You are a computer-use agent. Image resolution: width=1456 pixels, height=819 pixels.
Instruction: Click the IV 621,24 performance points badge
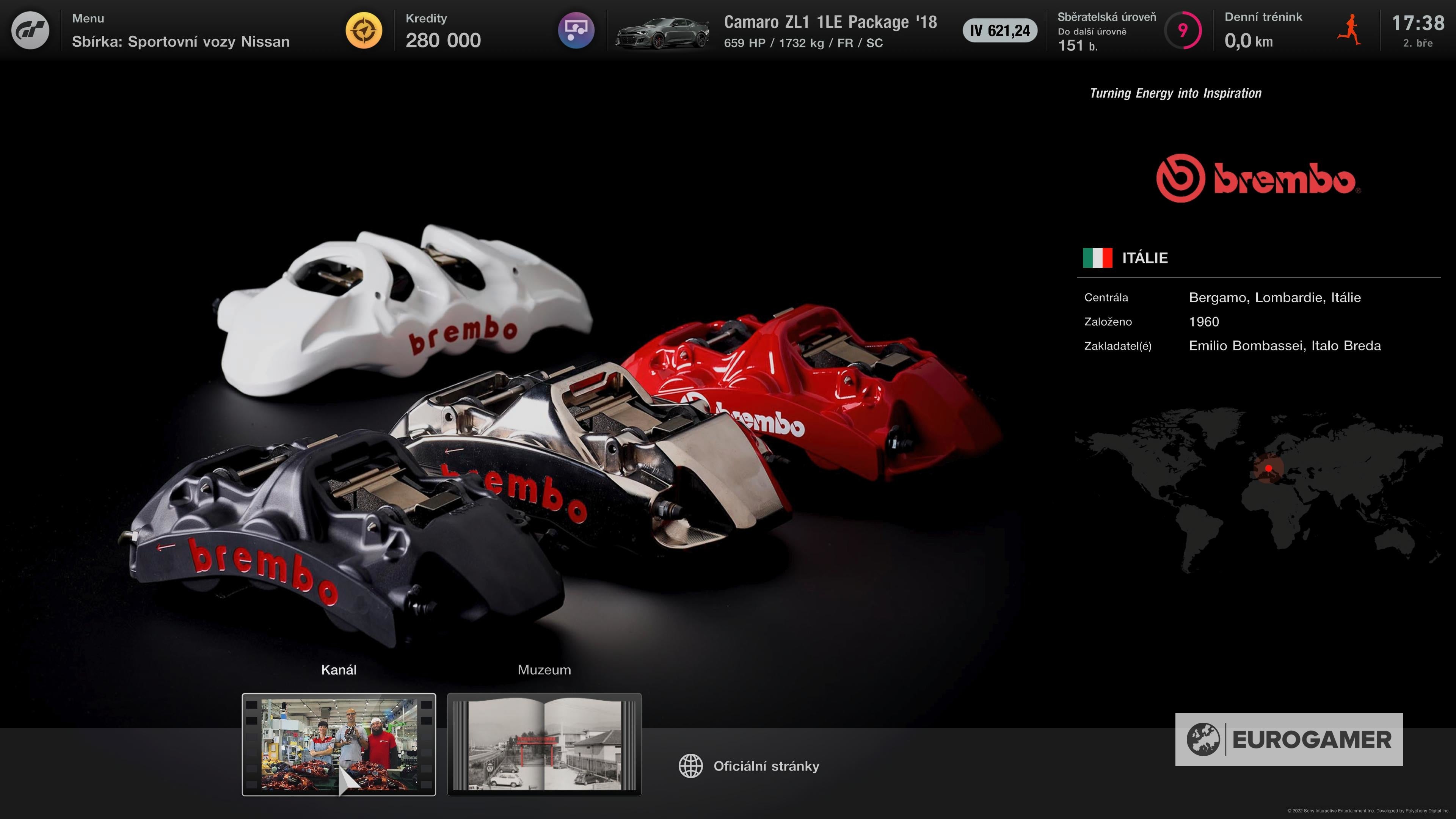pos(1000,30)
